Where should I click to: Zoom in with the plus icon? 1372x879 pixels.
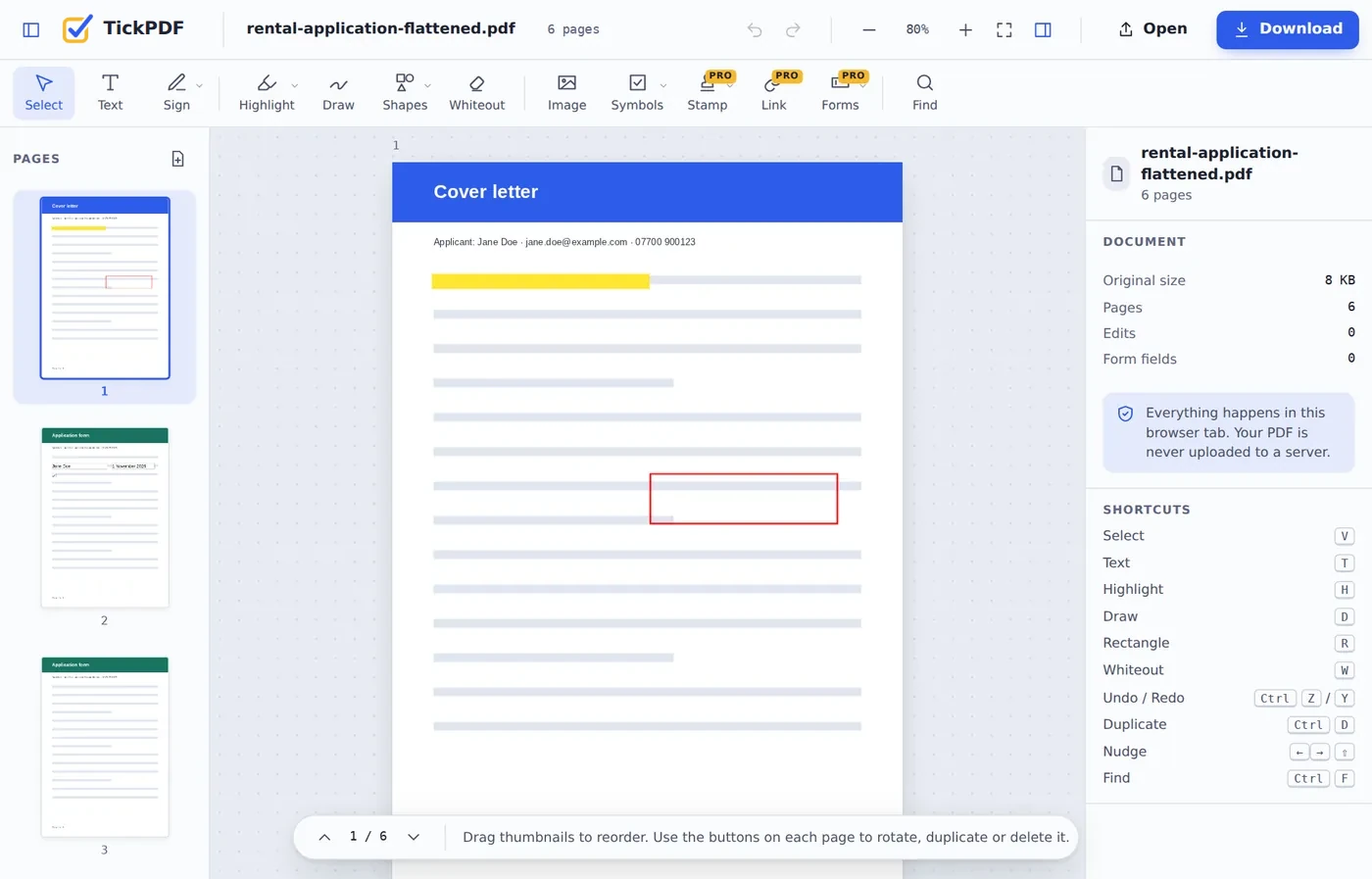[x=965, y=29]
